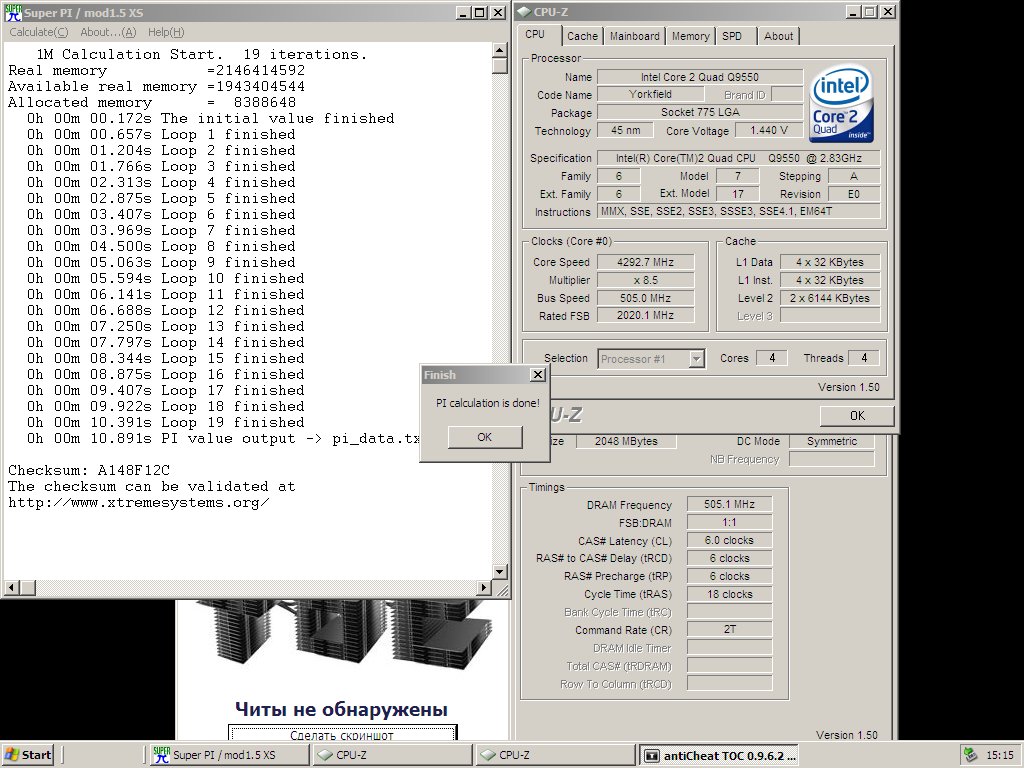Click the DC Mode value Symmetric
This screenshot has width=1024, height=768.
point(831,441)
